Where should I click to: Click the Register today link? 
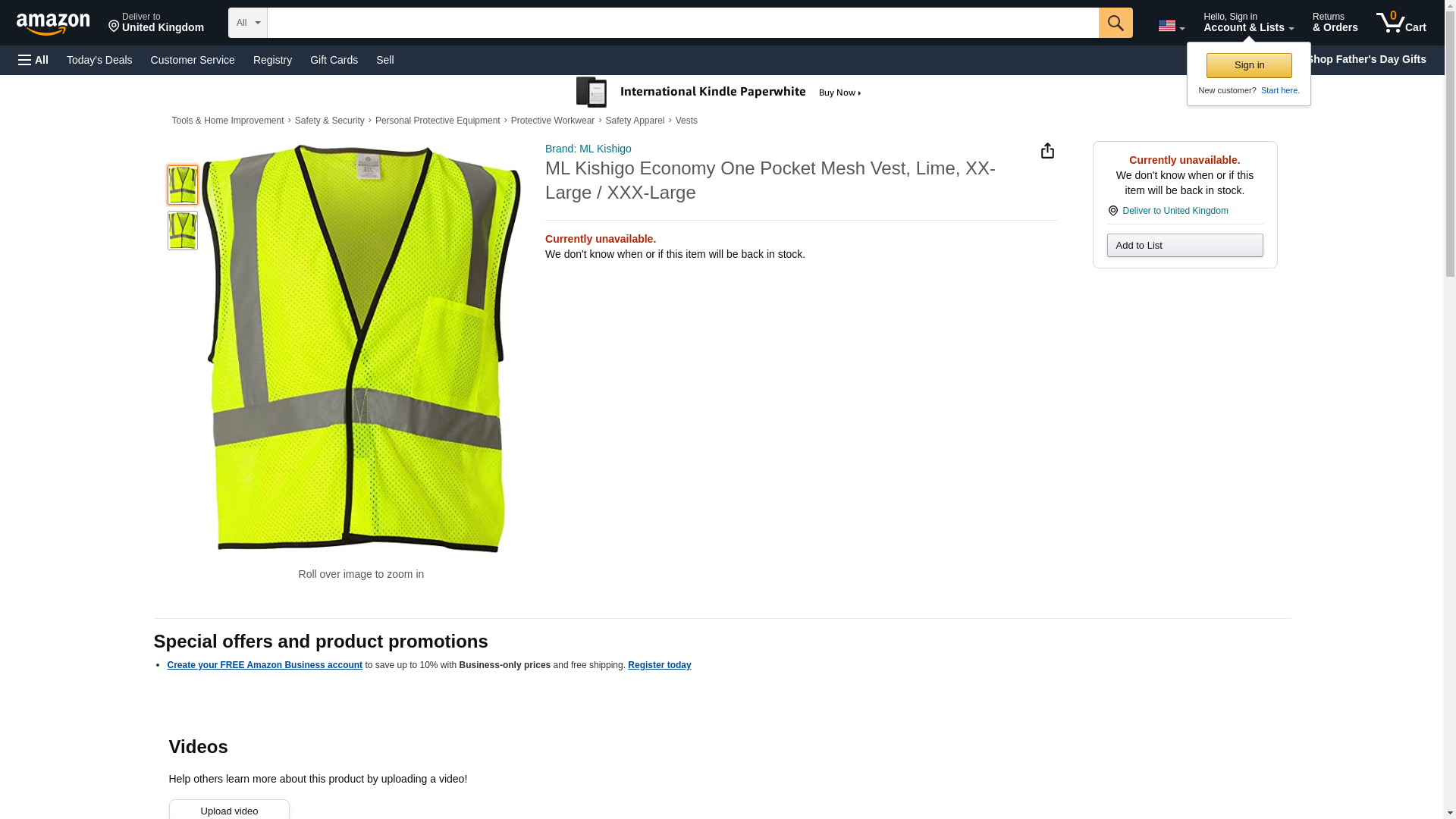[659, 665]
